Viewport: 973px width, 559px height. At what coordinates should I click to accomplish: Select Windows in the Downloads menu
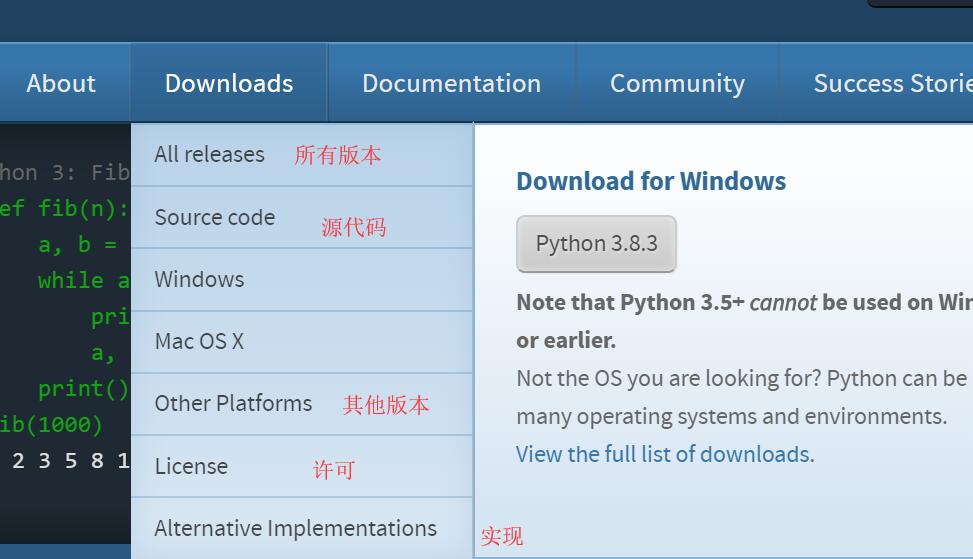point(302,280)
